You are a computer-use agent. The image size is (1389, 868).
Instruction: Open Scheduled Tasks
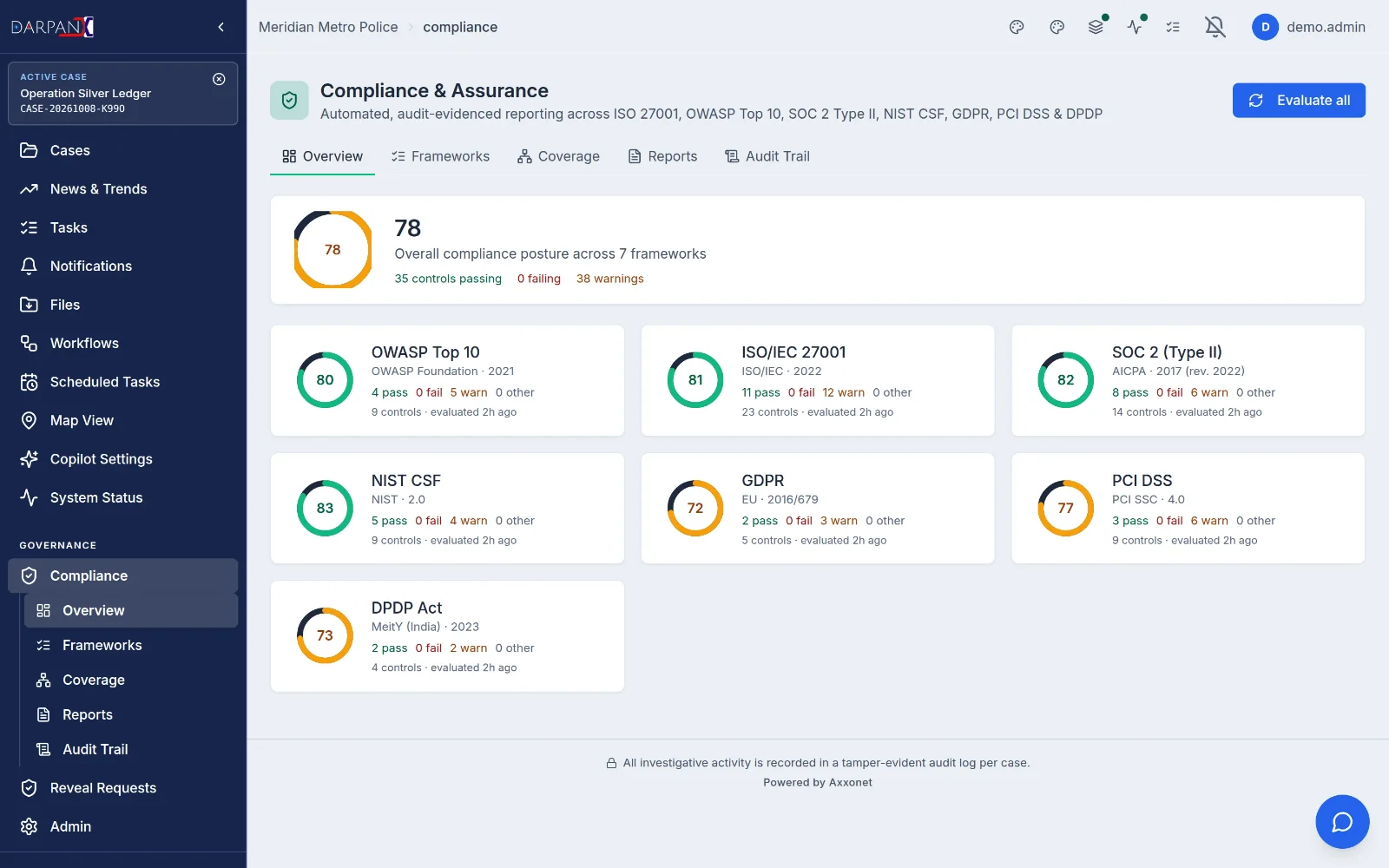[x=123, y=382]
